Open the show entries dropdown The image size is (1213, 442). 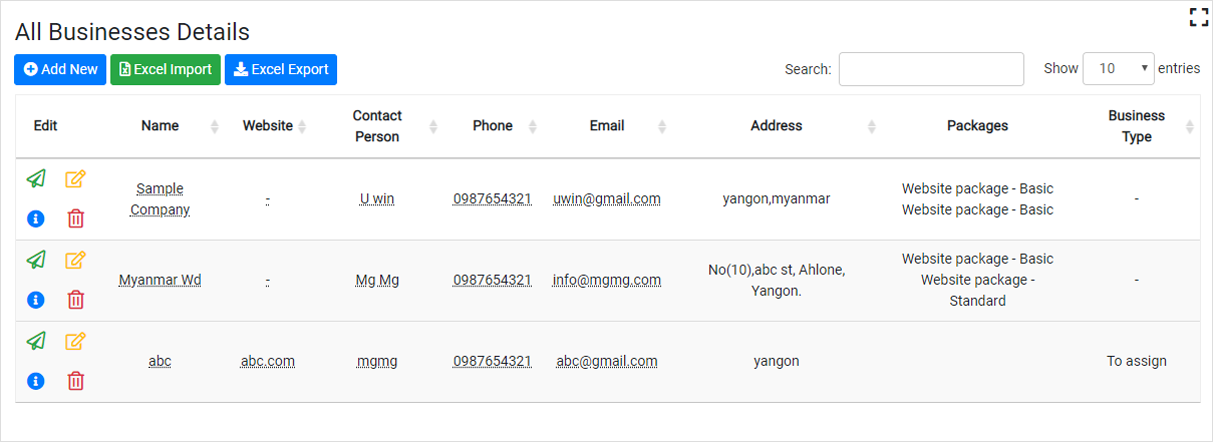1118,69
